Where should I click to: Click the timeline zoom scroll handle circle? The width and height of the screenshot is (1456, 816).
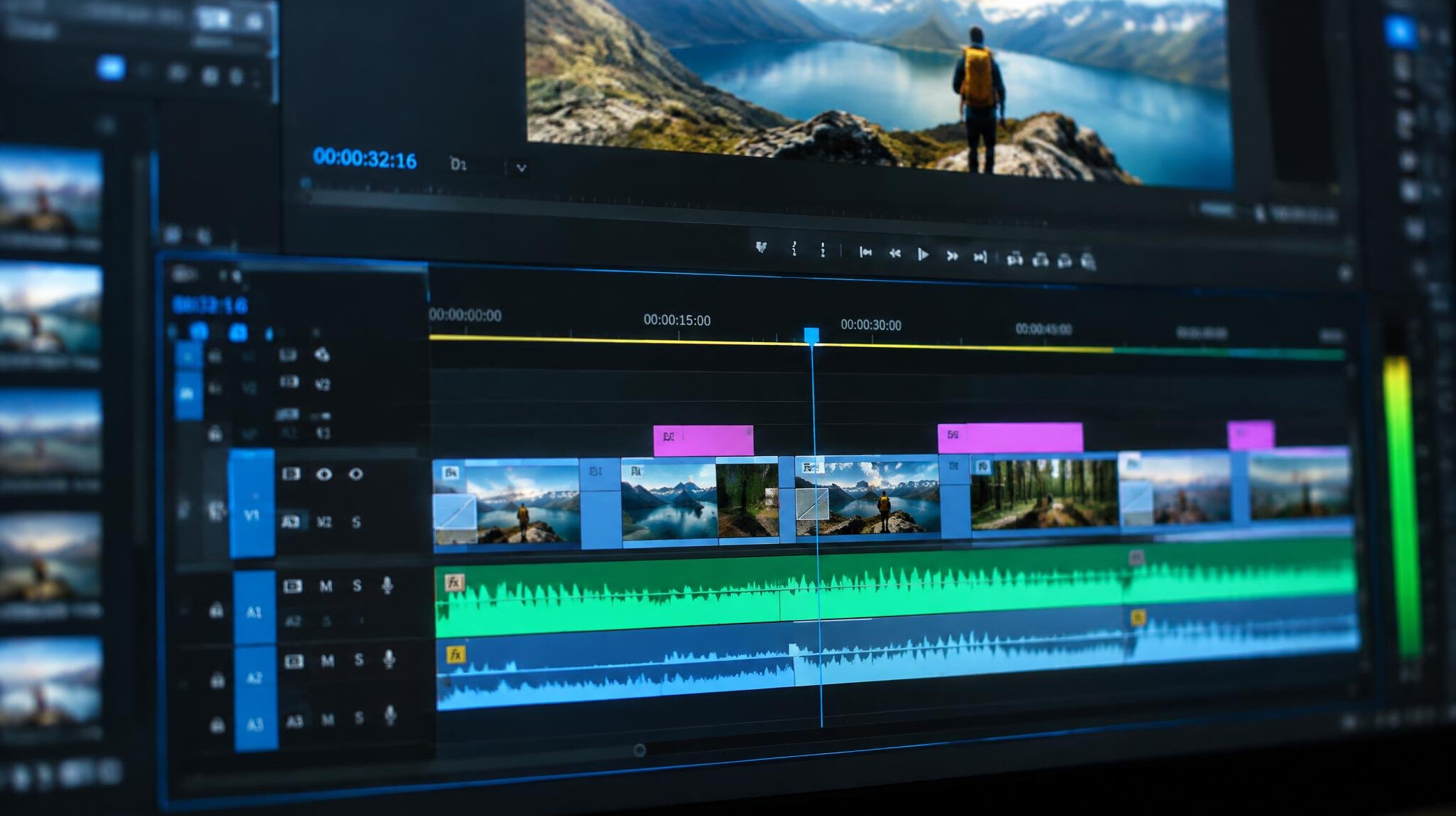(x=639, y=750)
